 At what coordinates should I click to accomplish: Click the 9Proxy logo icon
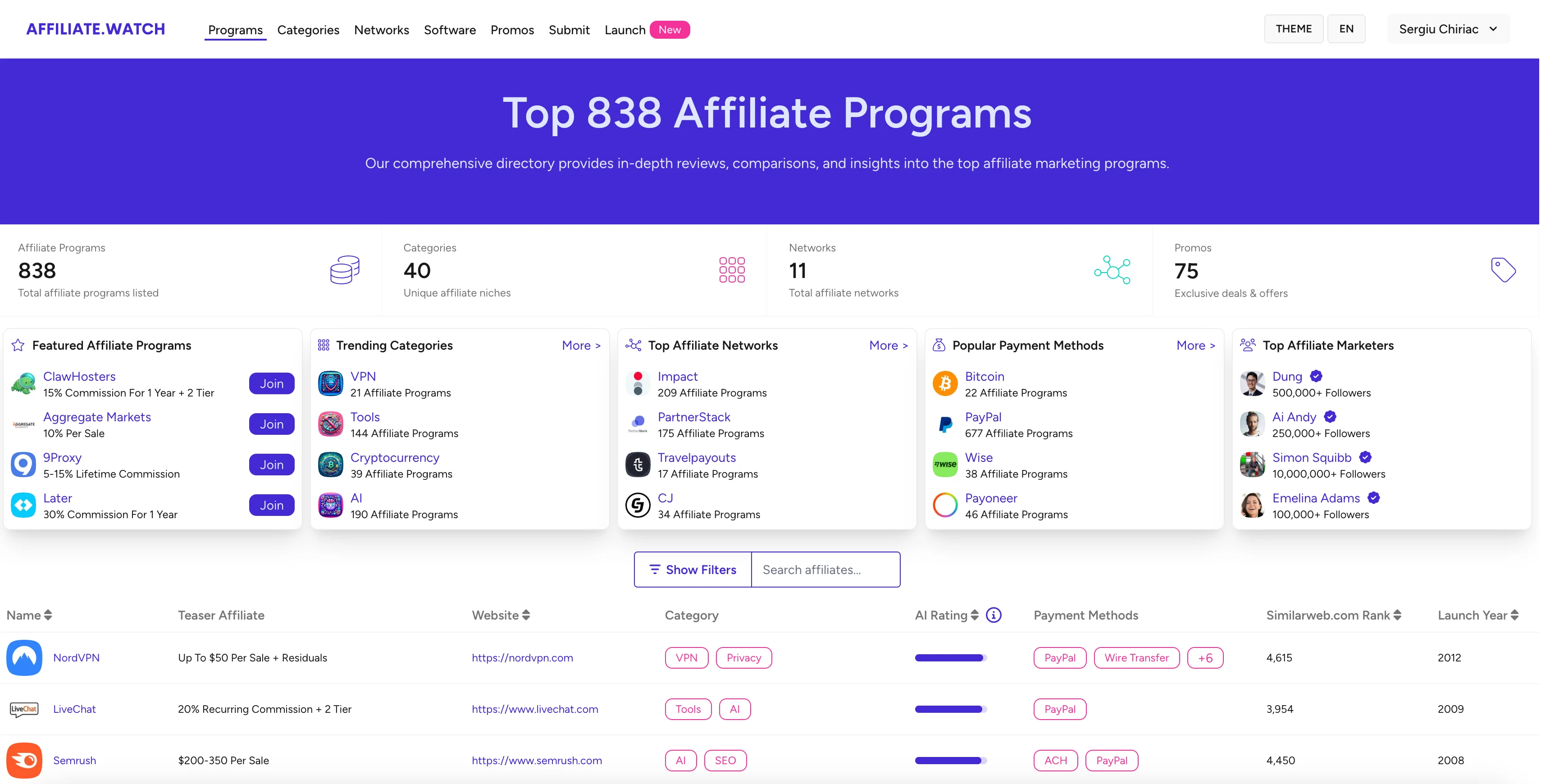pyautogui.click(x=23, y=465)
